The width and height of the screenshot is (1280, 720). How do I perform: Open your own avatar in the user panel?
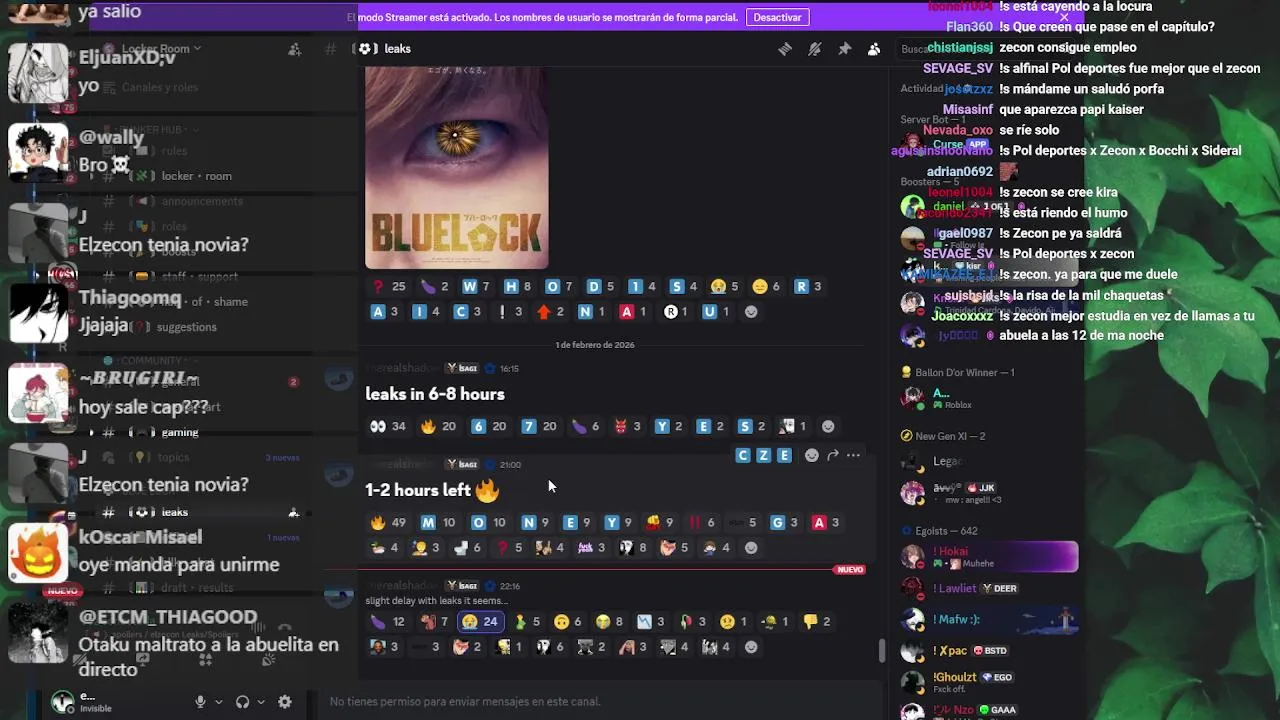63,701
